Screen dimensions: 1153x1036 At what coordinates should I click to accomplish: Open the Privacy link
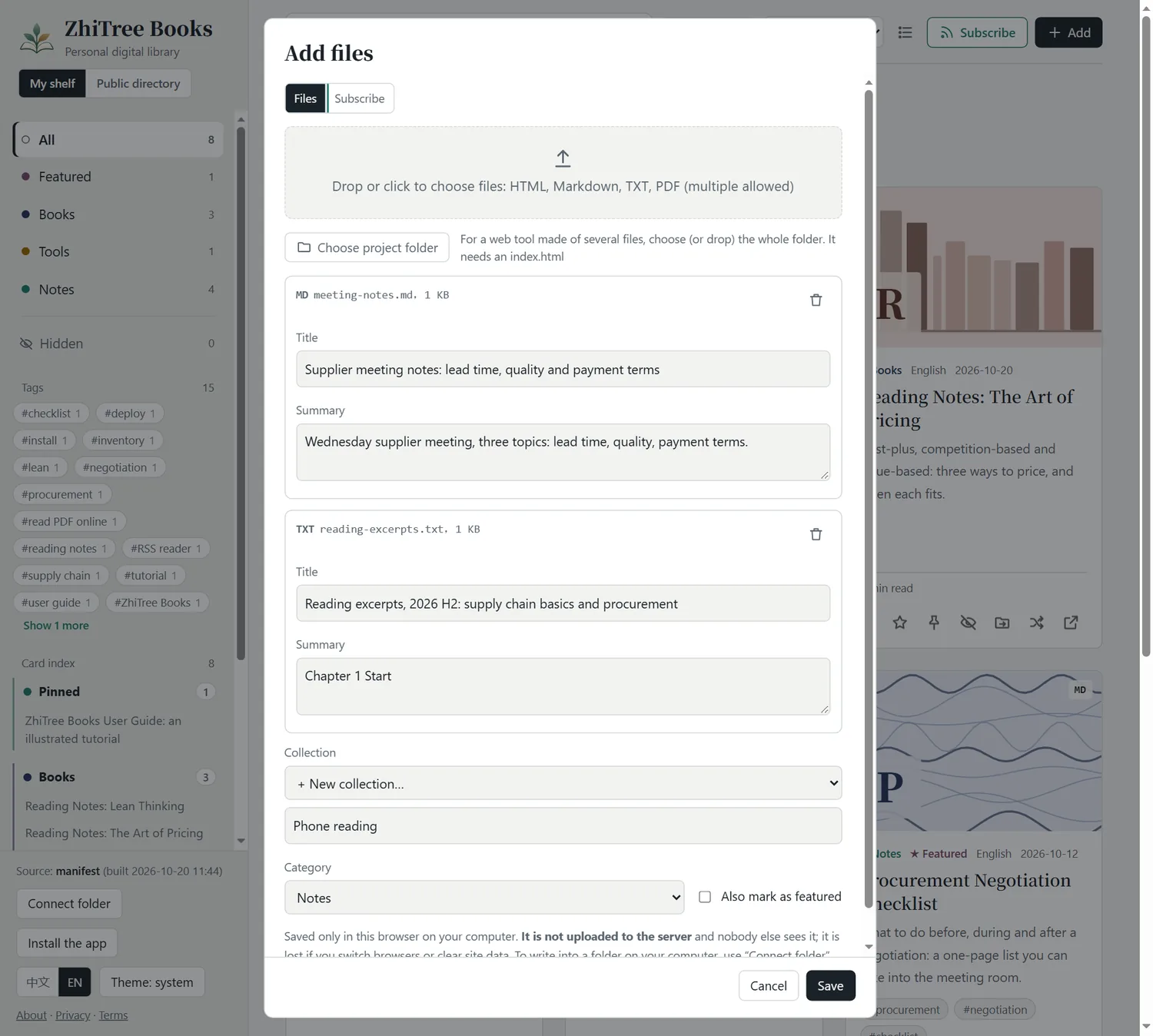point(73,1015)
